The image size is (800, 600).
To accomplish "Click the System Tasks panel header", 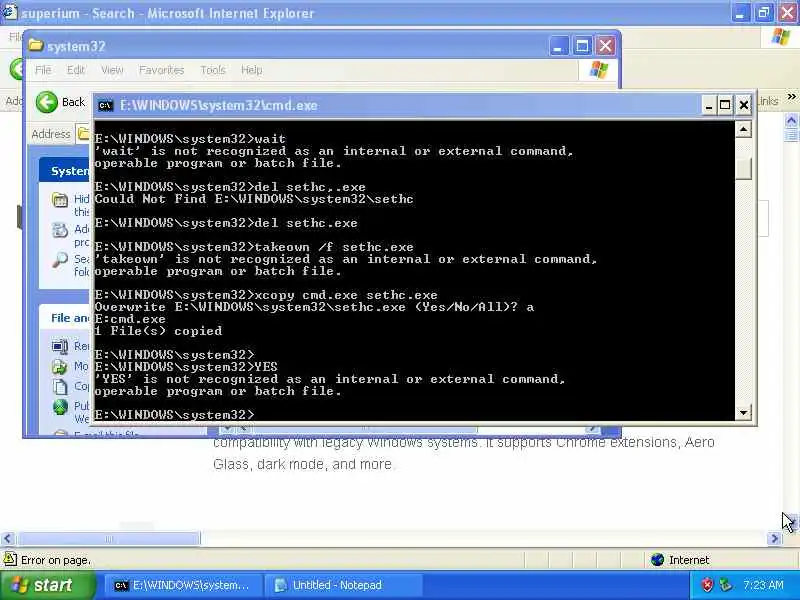I will (65, 170).
